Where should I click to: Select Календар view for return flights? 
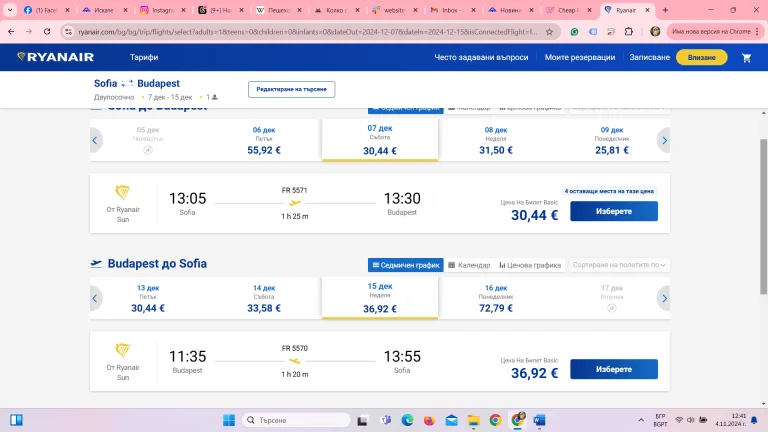click(469, 265)
